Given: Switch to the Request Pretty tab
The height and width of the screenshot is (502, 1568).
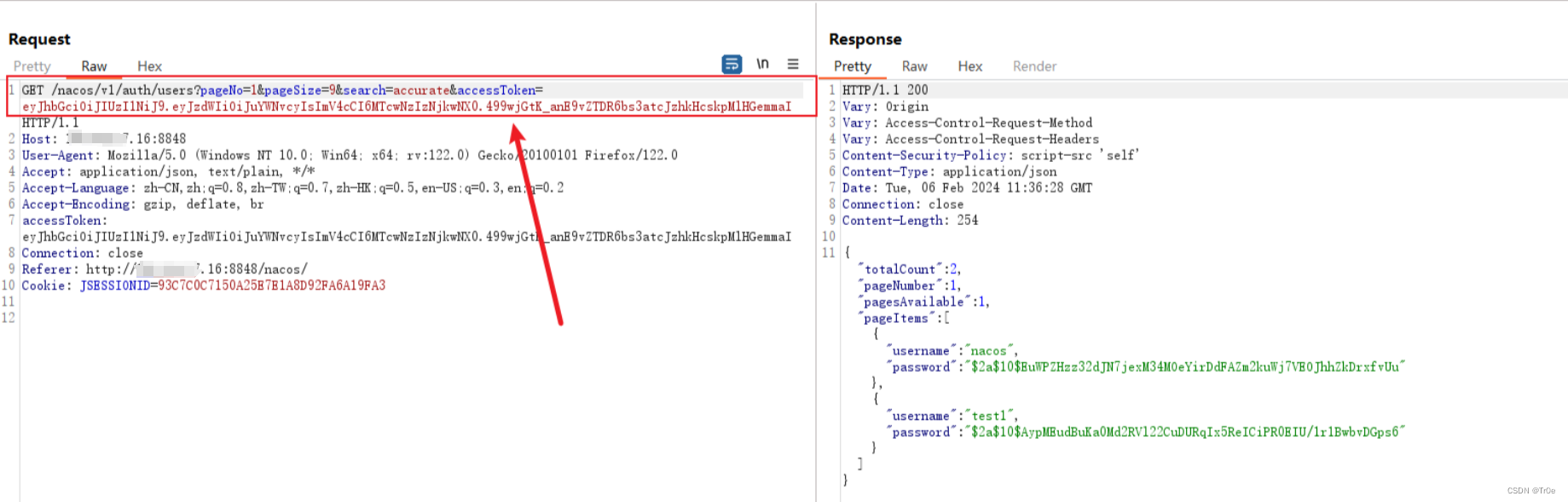Looking at the screenshot, I should pos(32,66).
